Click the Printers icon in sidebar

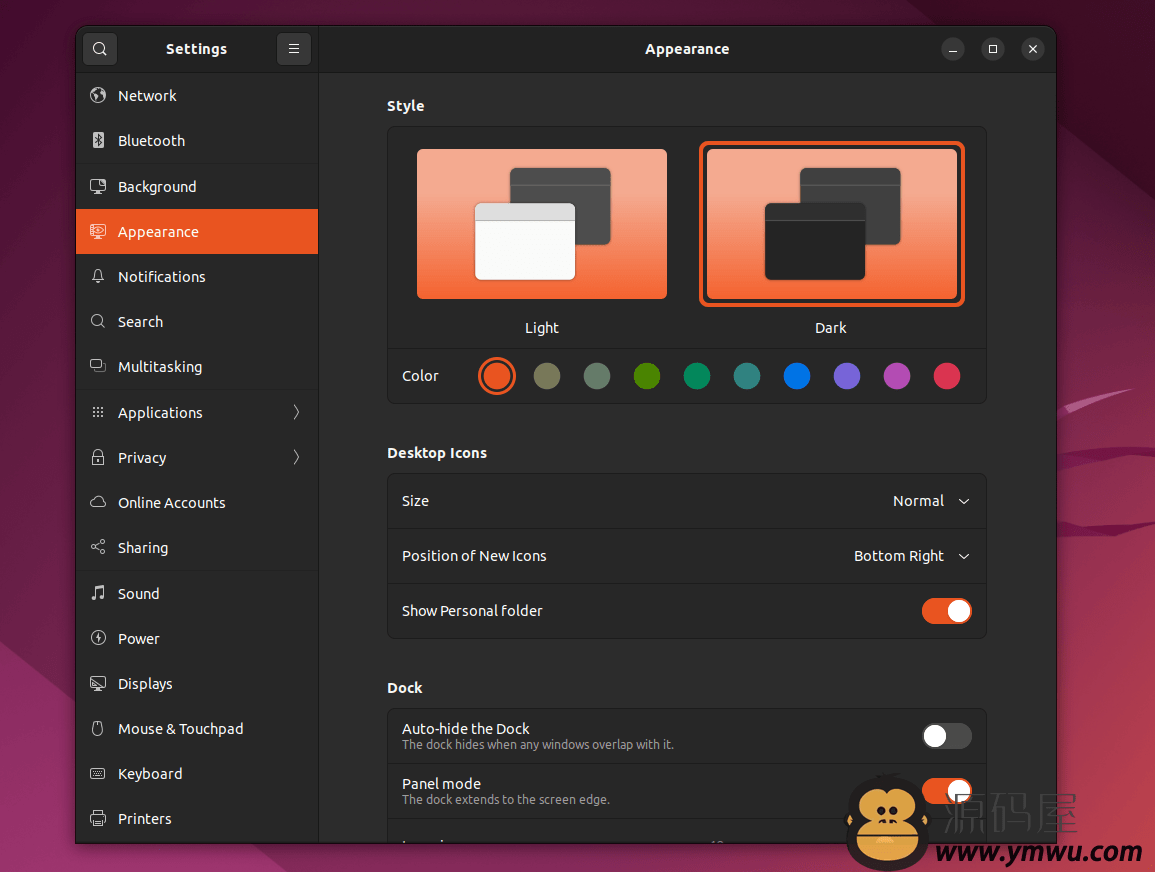pos(98,818)
